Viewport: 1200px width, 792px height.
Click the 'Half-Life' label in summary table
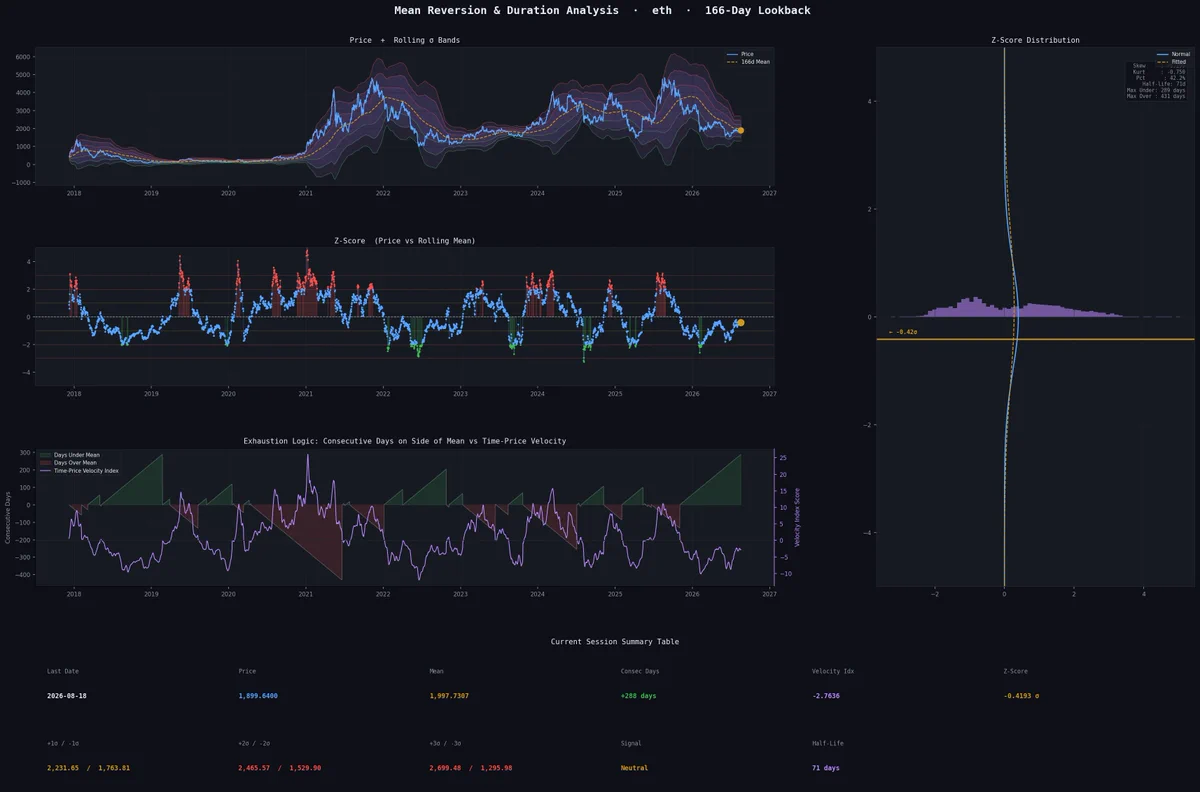(828, 743)
